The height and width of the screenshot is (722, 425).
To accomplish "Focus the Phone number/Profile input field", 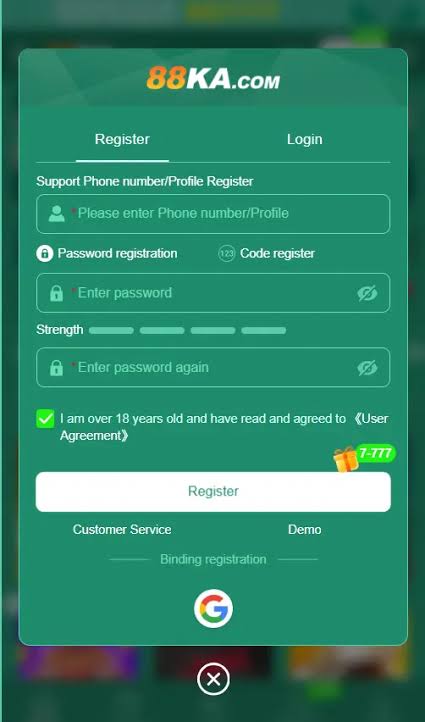I will tap(213, 214).
